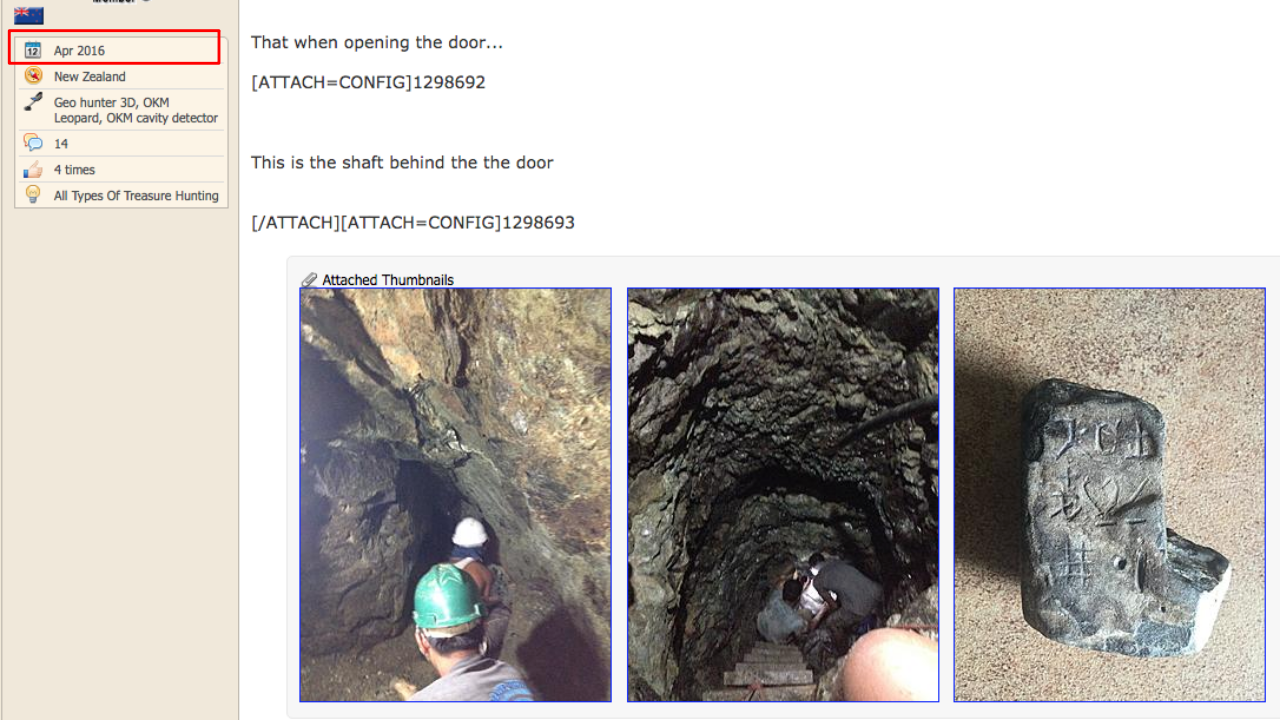Click the [ATTACH=CONFIG]1298692 text
The height and width of the screenshot is (720, 1280).
[x=368, y=82]
